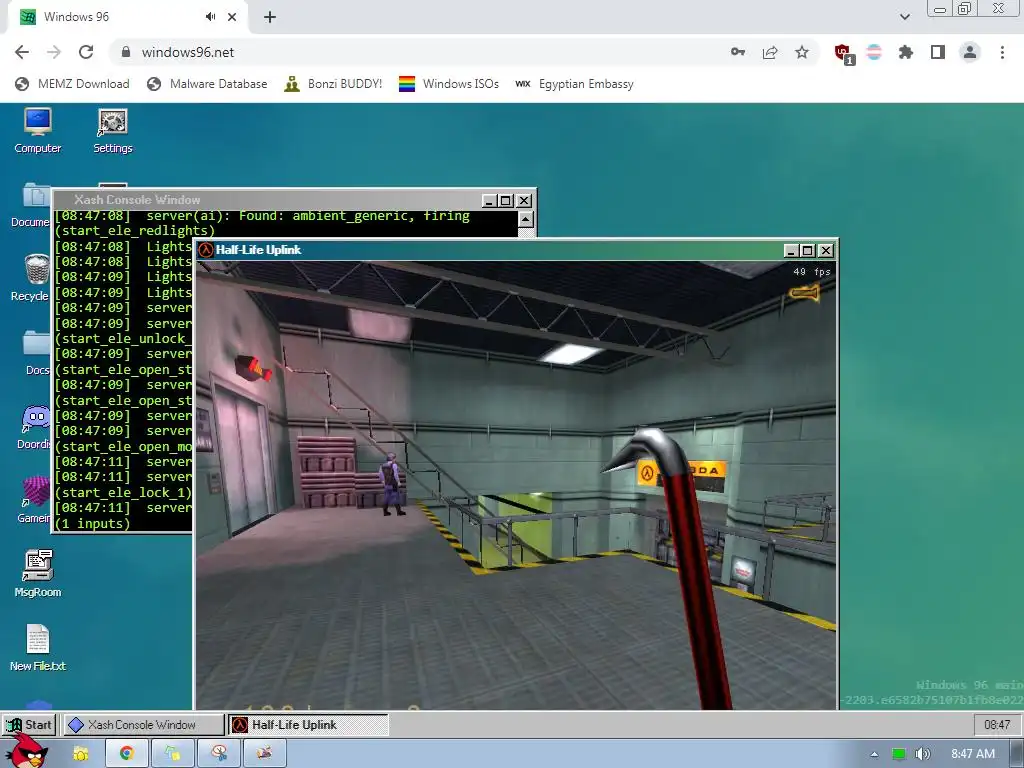Image resolution: width=1024 pixels, height=768 pixels.
Task: Show hidden system tray icons arrow
Action: (x=874, y=754)
